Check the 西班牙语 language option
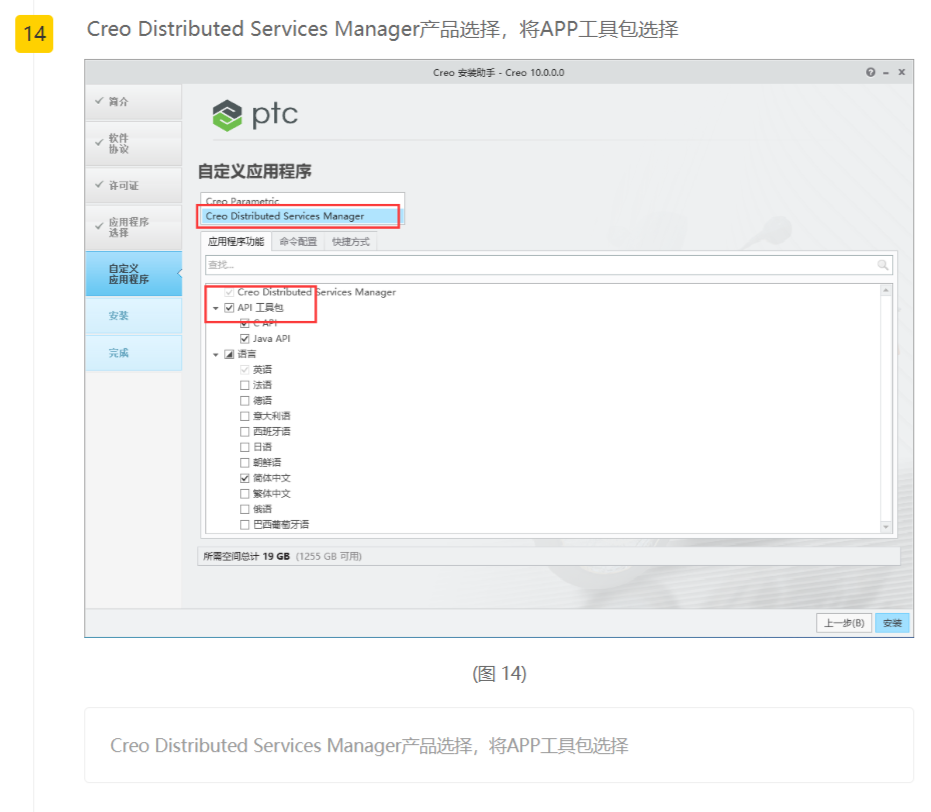Screen dimensions: 931x812 pyautogui.click(x=245, y=432)
